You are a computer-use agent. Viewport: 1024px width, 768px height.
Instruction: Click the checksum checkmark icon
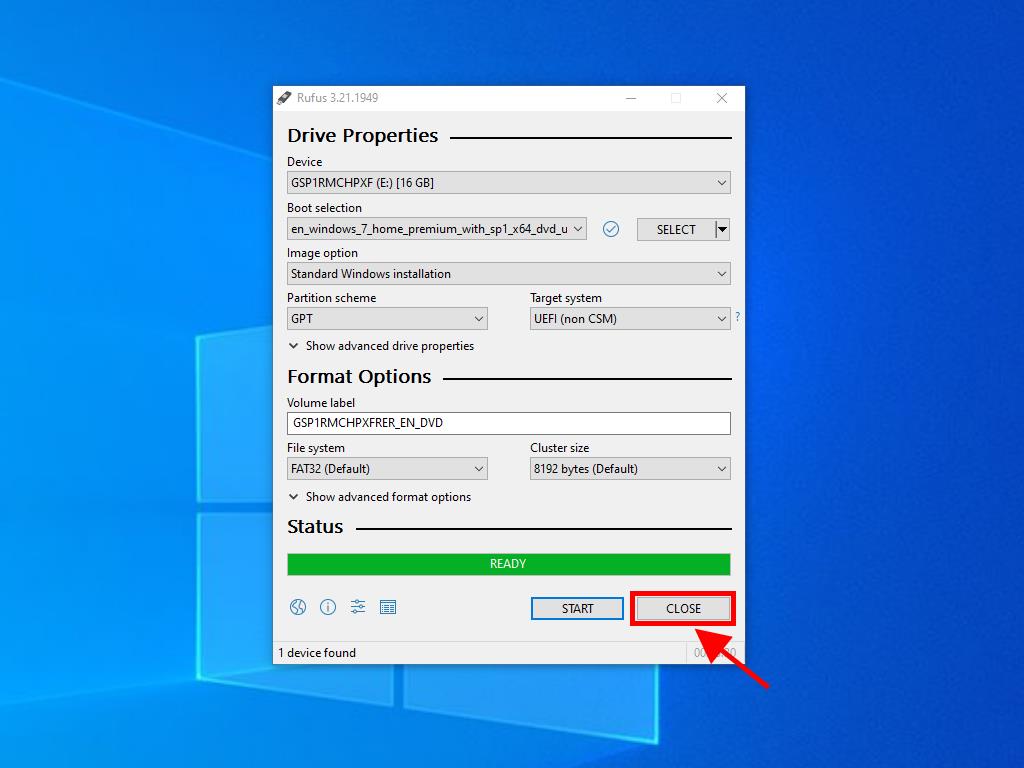click(x=611, y=229)
